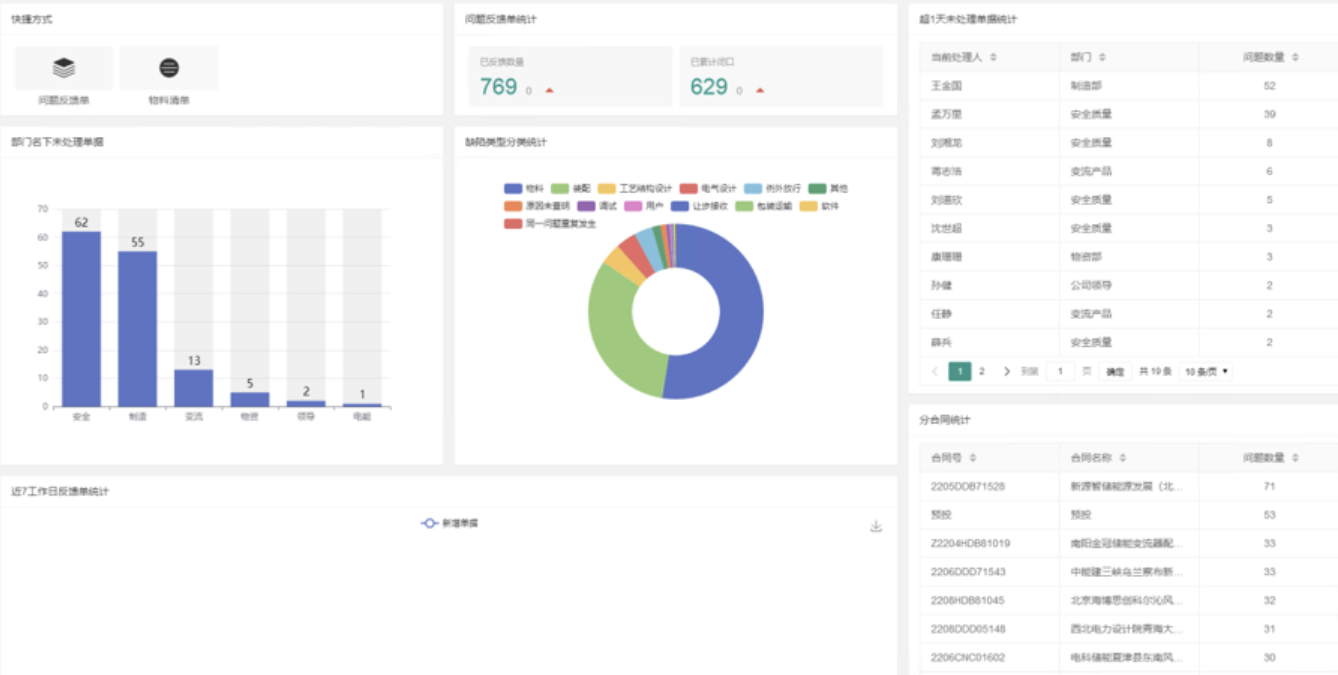Click the red trend arrow beside 629
This screenshot has height=675, width=1338.
tap(762, 92)
